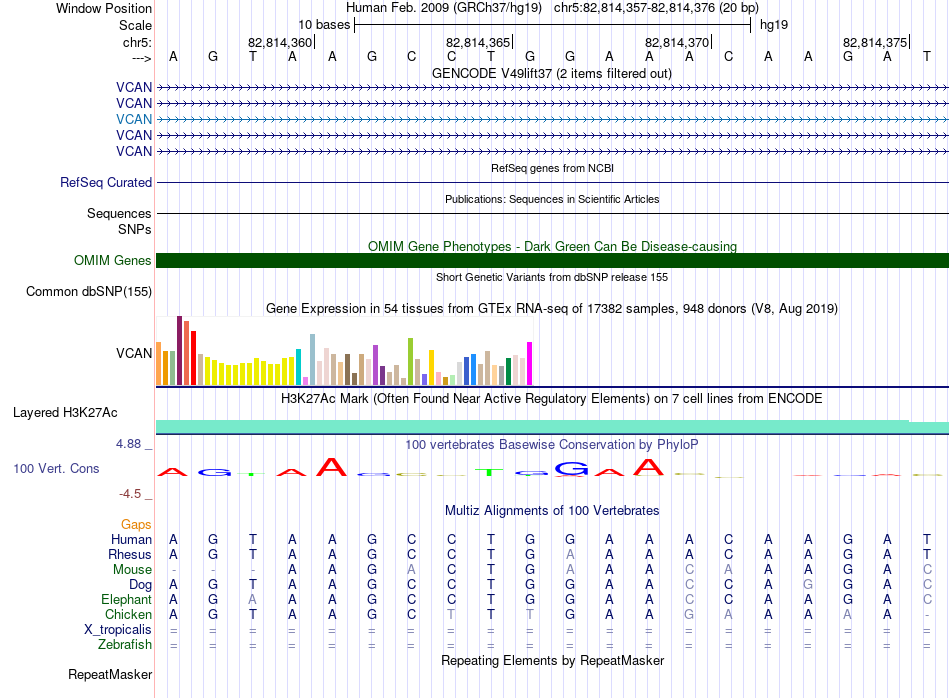
Task: Click the hg19 label beside the scale bar
Action: 774,25
